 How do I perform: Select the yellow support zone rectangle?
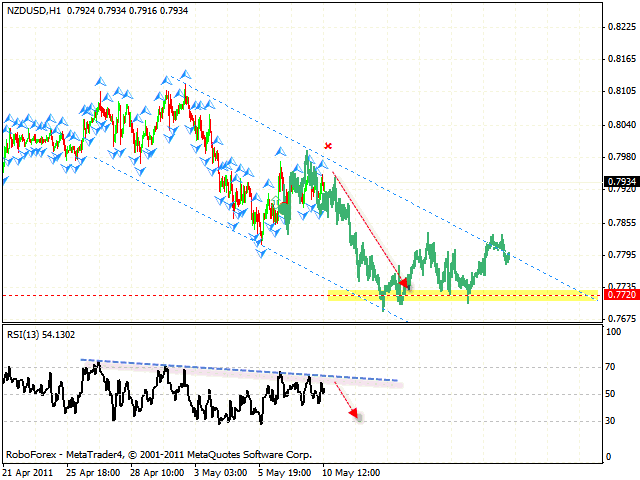tap(460, 294)
